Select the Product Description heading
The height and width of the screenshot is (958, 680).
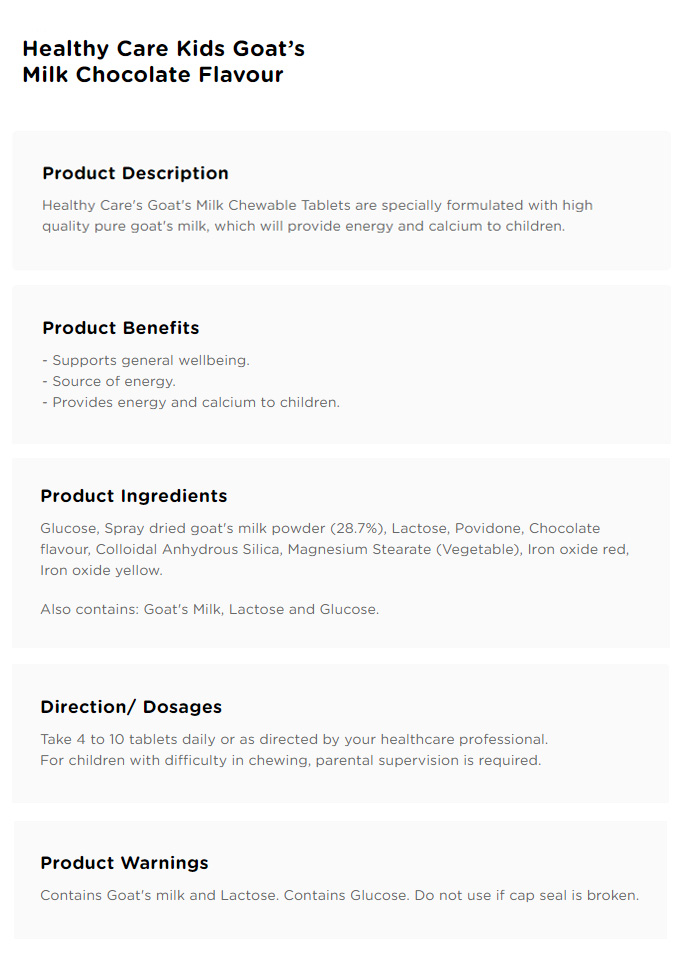[135, 173]
